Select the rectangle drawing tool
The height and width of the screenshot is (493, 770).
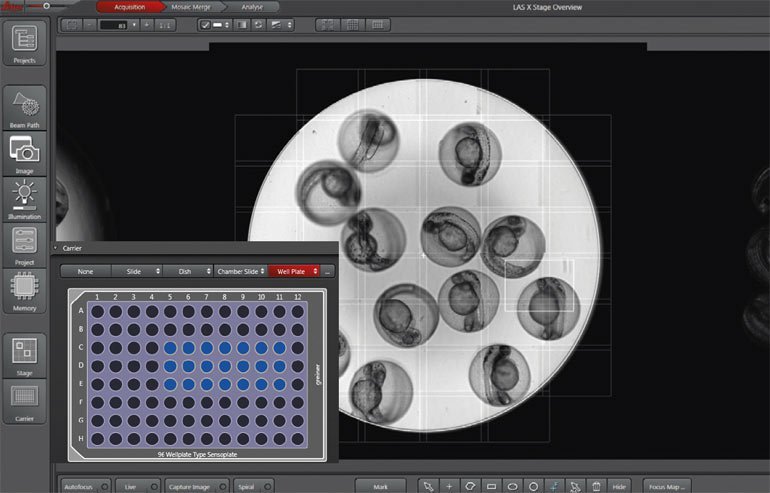492,486
